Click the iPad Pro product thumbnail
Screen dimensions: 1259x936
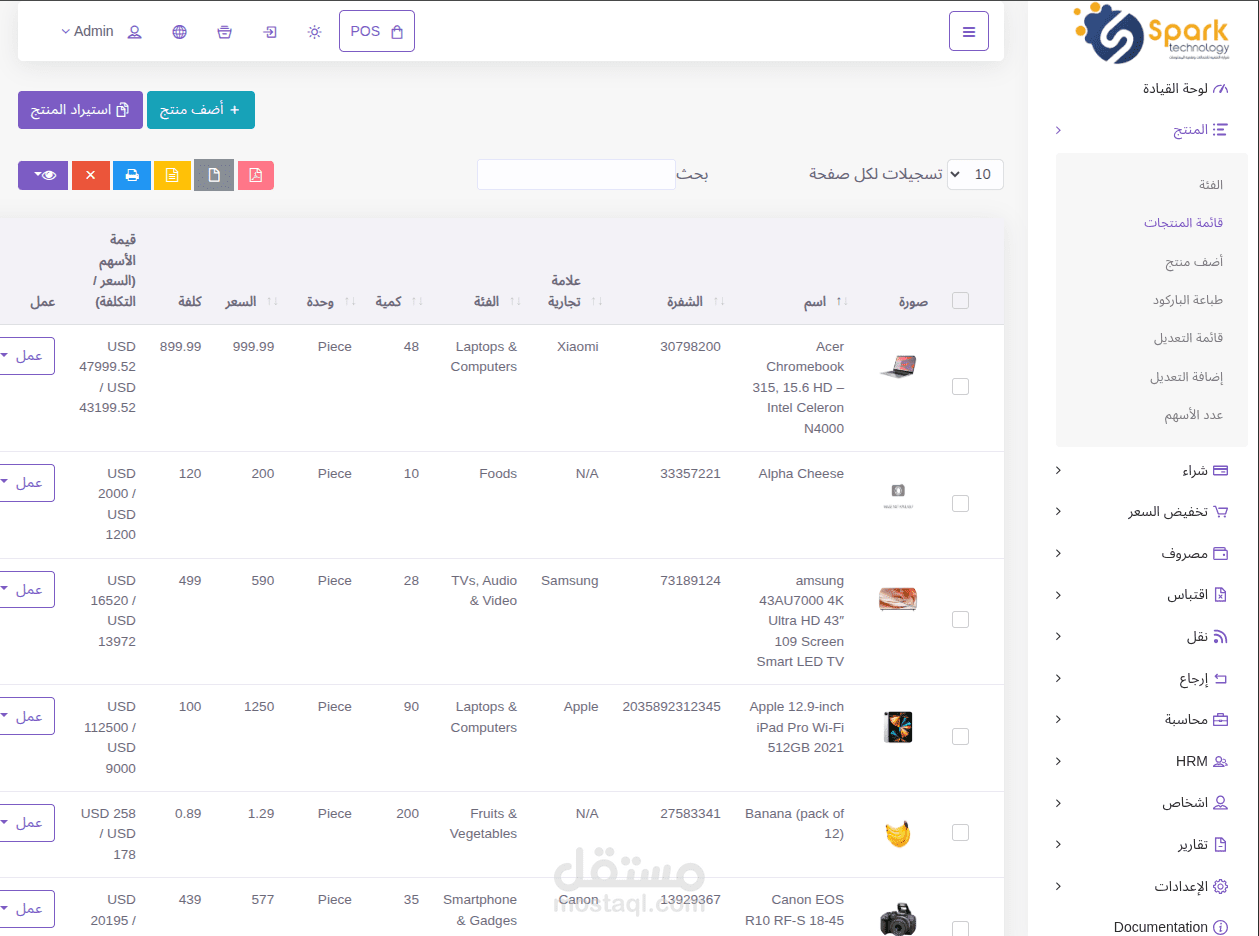(898, 727)
